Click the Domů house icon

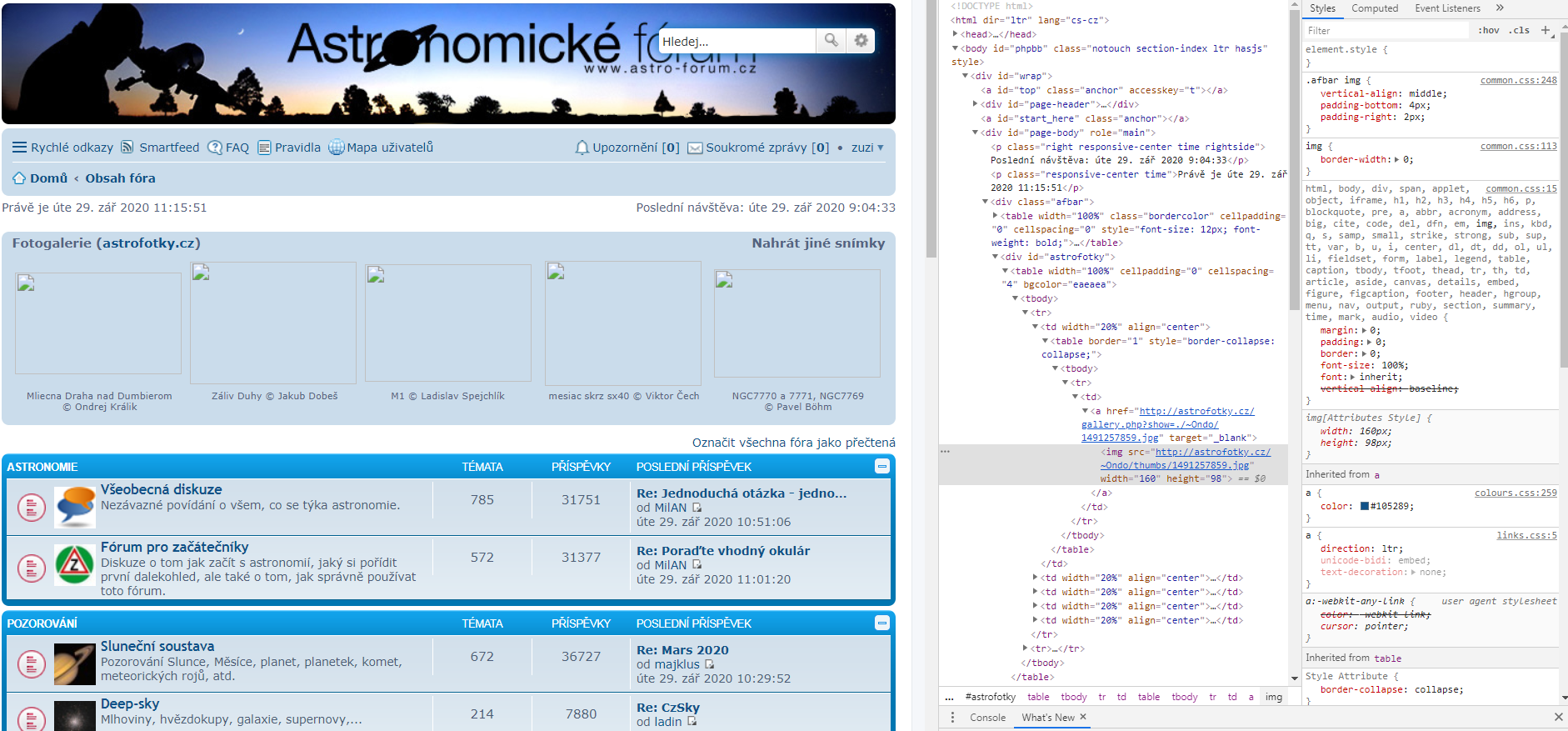pyautogui.click(x=19, y=178)
